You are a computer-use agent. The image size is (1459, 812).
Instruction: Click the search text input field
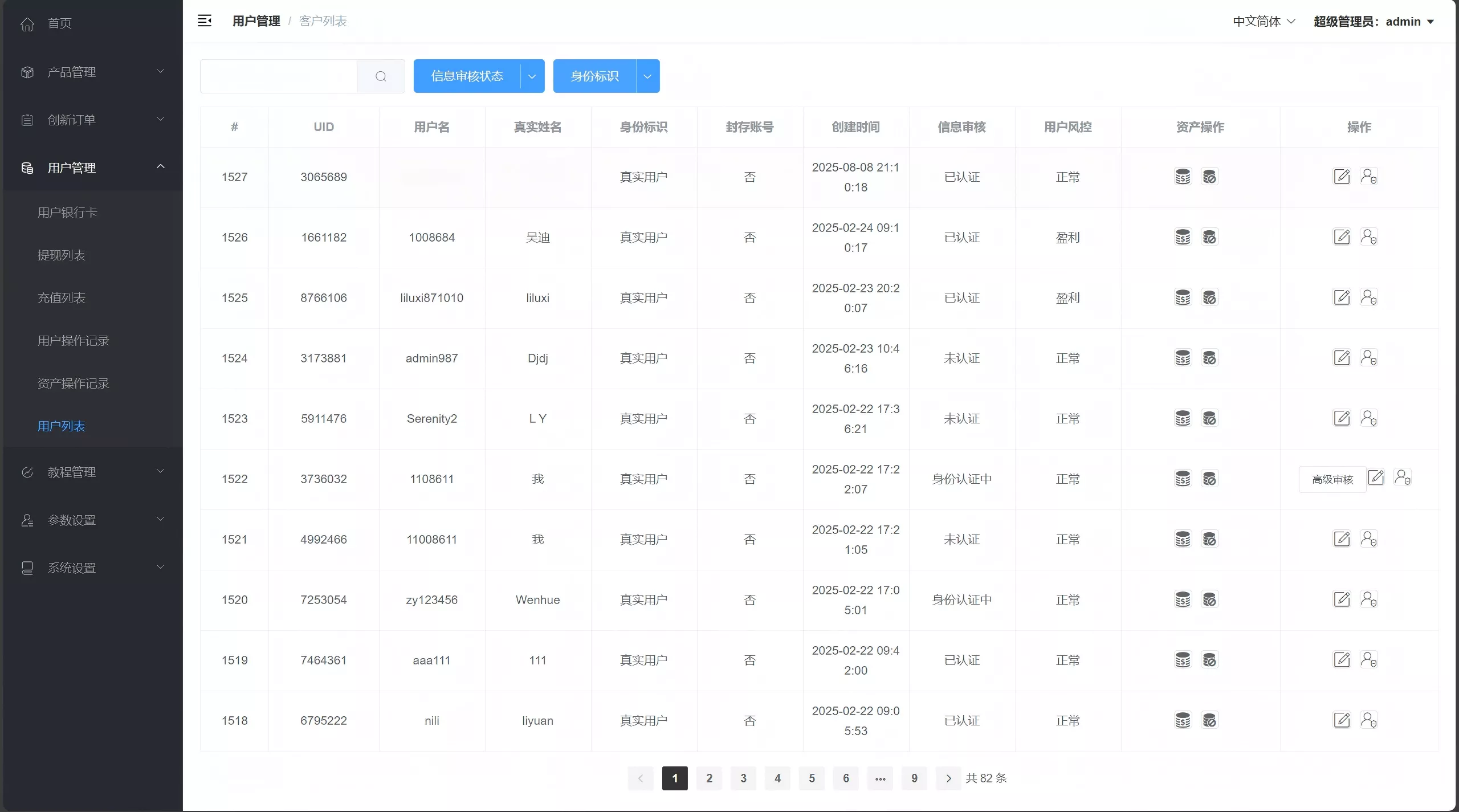tap(279, 76)
